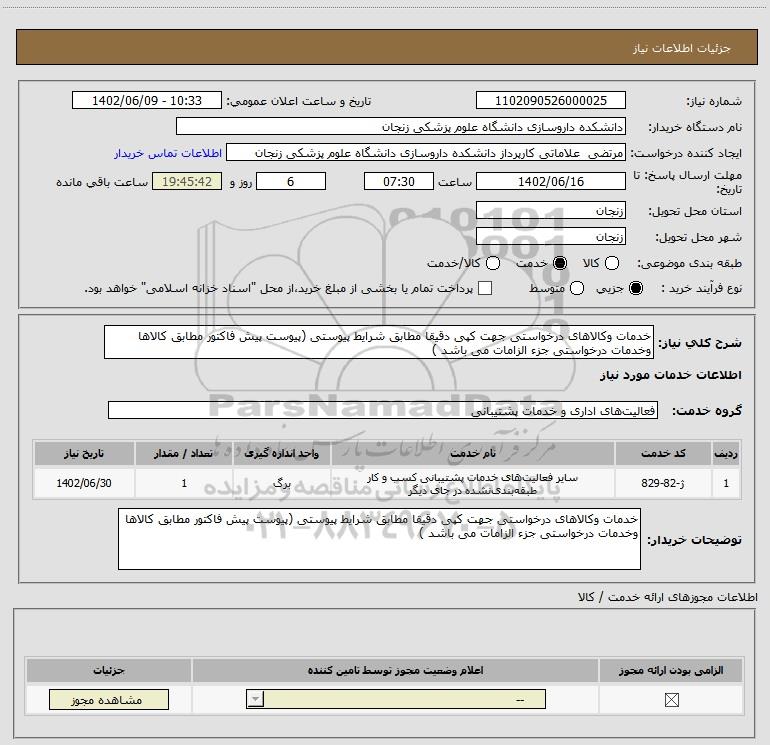Toggle the Islamic treasury bonds payment checkbox

485,288
